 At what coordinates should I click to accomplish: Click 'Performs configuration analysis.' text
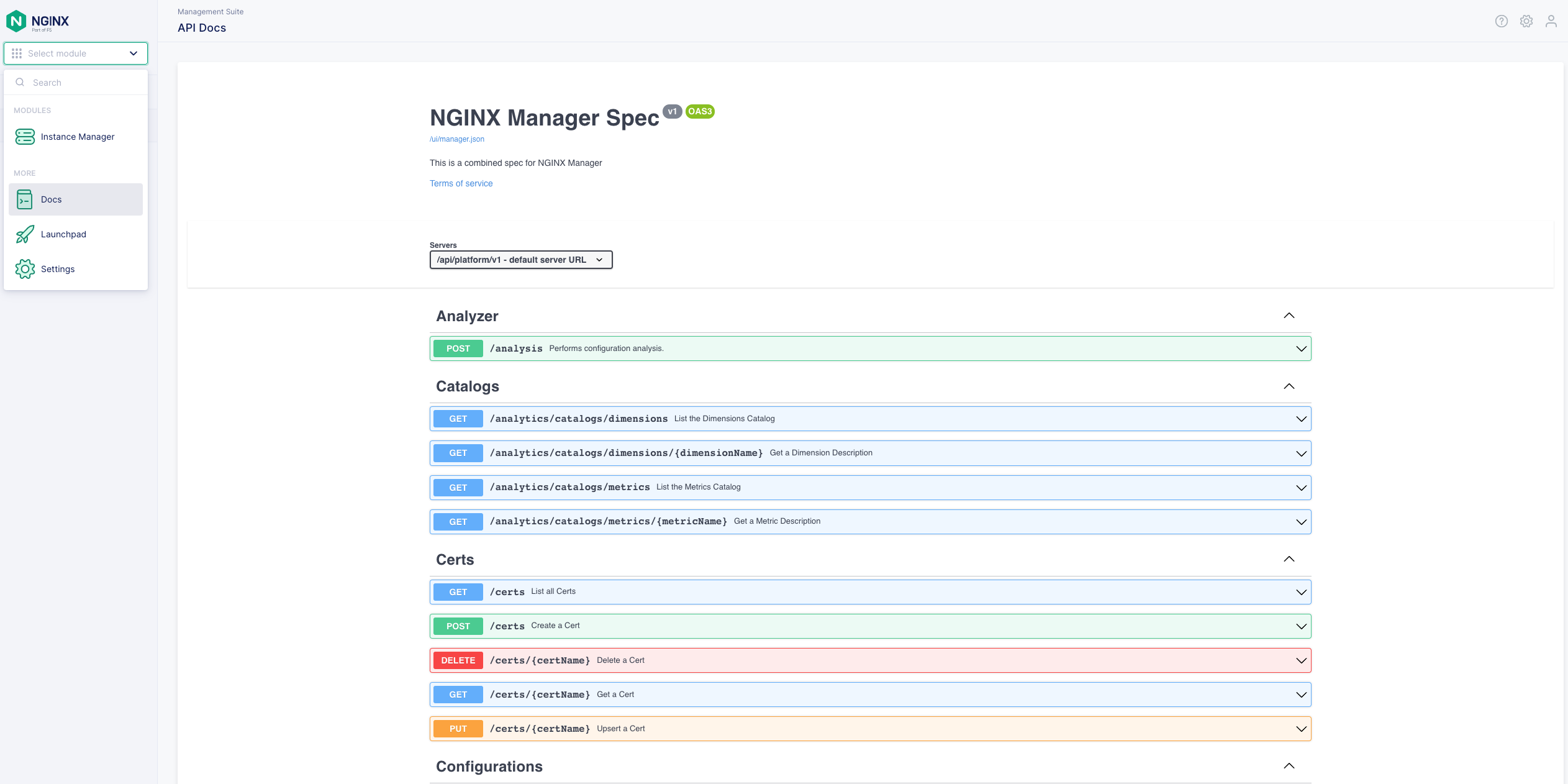pos(606,349)
